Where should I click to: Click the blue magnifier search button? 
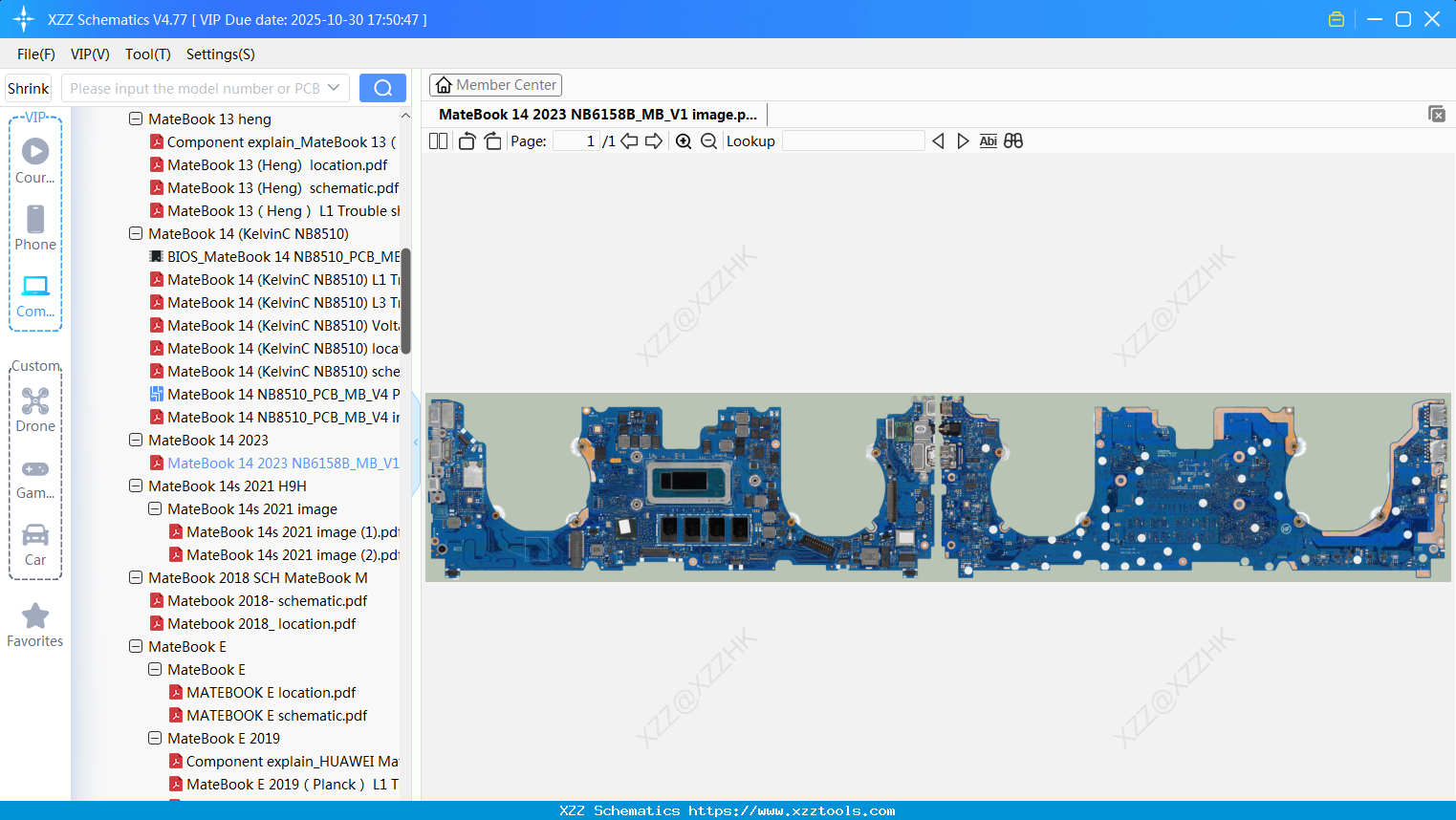[x=382, y=88]
